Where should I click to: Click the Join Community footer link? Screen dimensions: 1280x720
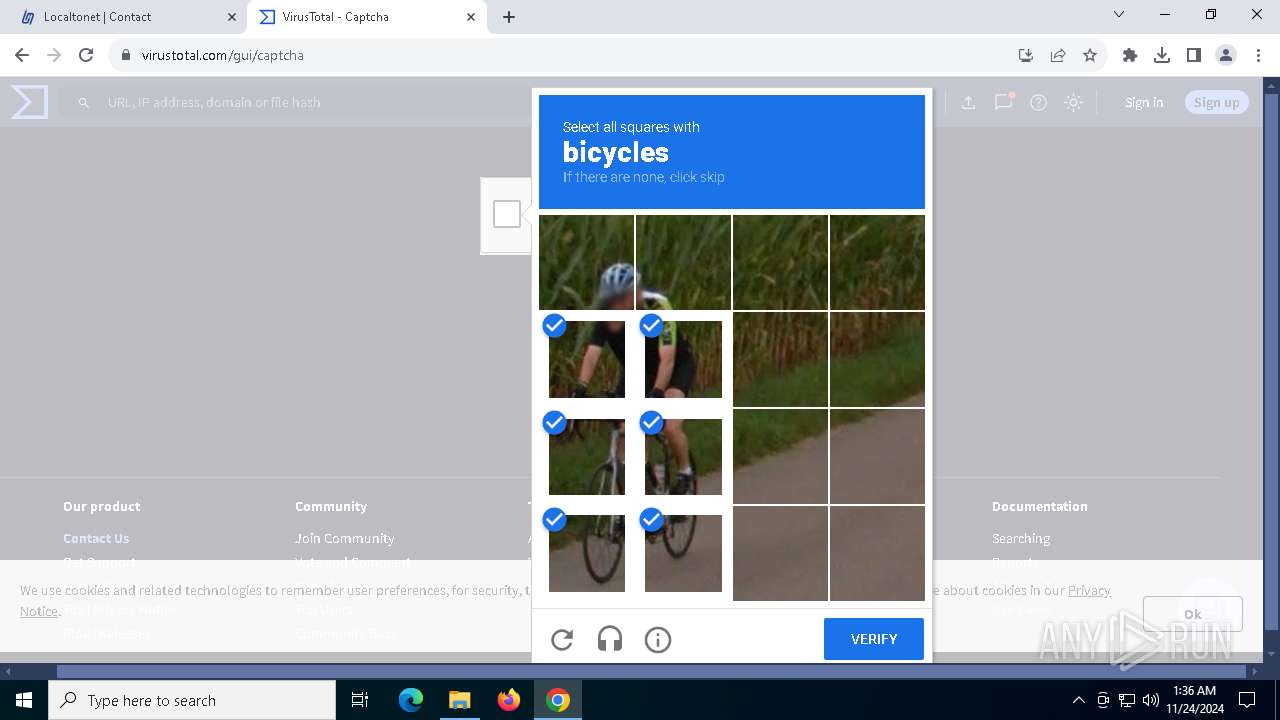click(344, 538)
